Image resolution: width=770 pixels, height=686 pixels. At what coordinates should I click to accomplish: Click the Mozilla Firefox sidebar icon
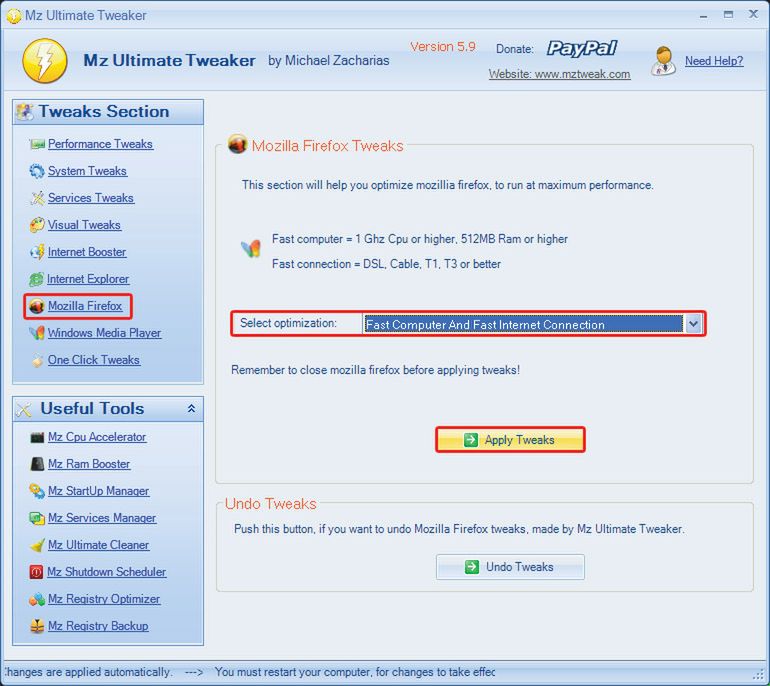click(37, 306)
